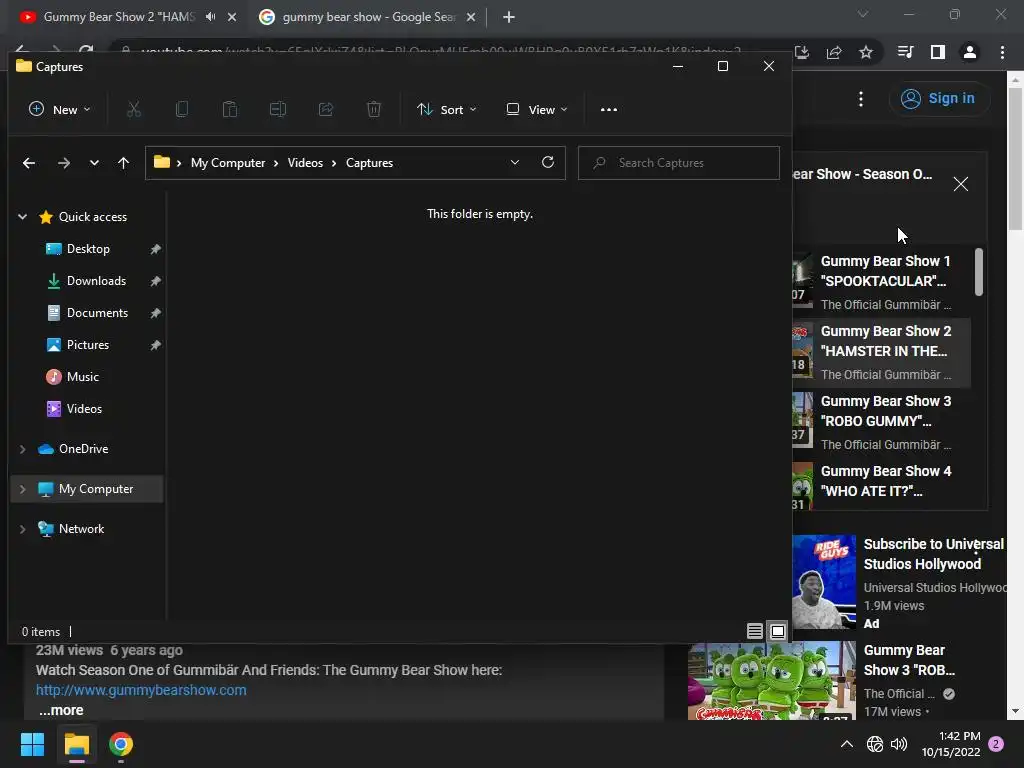Play Gummy Bear Show 1 SPOOKTACULAR playlist item
The height and width of the screenshot is (768, 1024).
[881, 281]
